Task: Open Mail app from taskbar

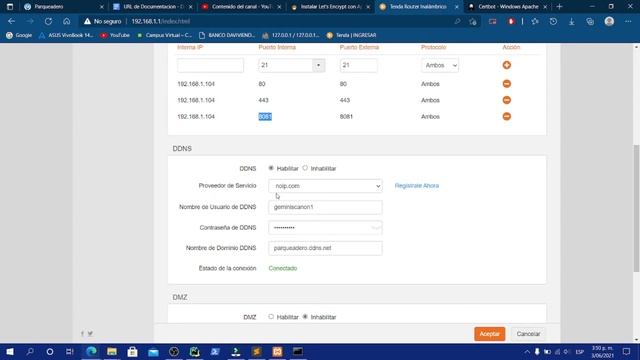Action: [153, 351]
